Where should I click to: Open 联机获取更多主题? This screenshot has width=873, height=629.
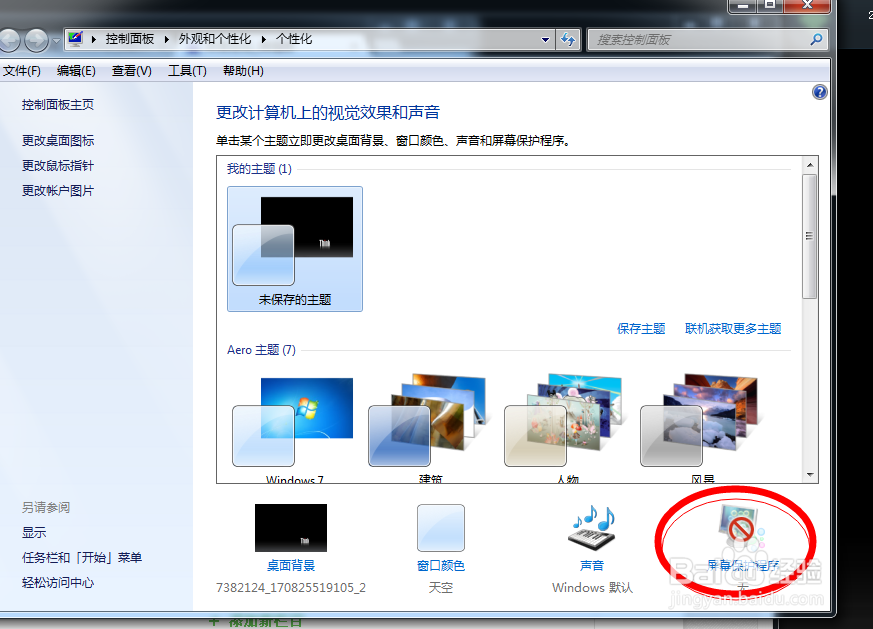734,327
